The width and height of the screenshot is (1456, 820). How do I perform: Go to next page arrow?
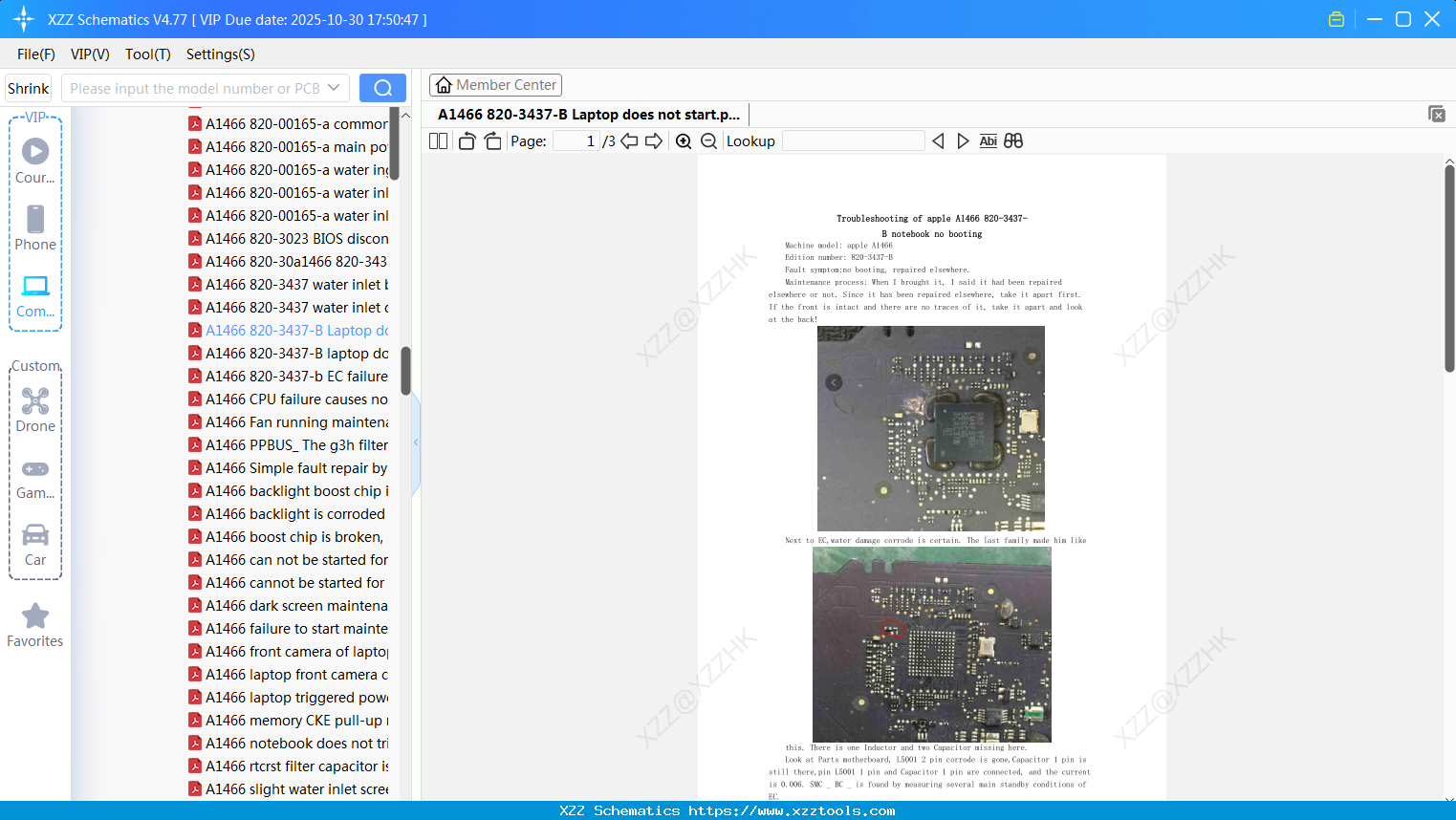point(654,140)
